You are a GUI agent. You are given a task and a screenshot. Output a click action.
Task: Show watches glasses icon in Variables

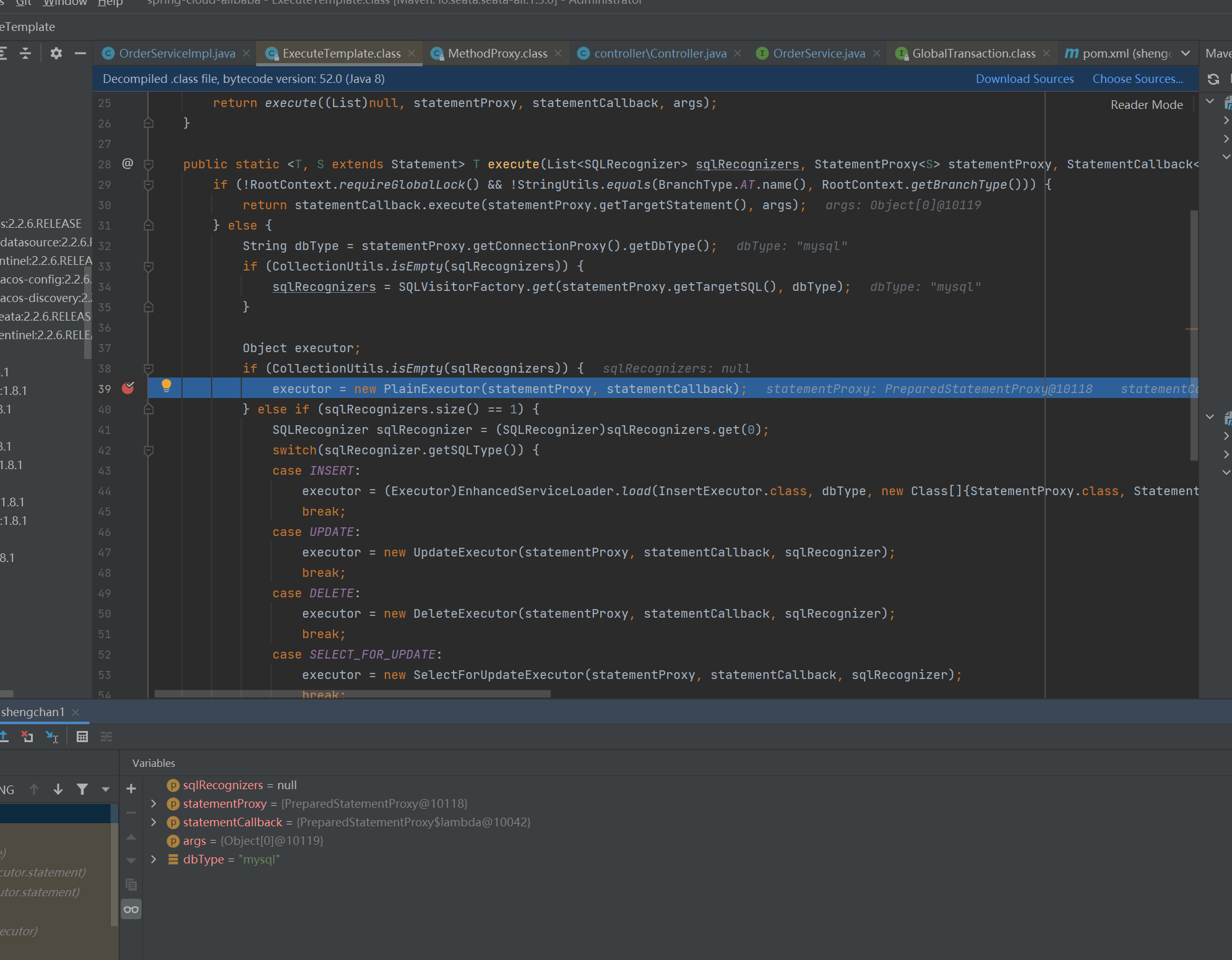pyautogui.click(x=131, y=909)
